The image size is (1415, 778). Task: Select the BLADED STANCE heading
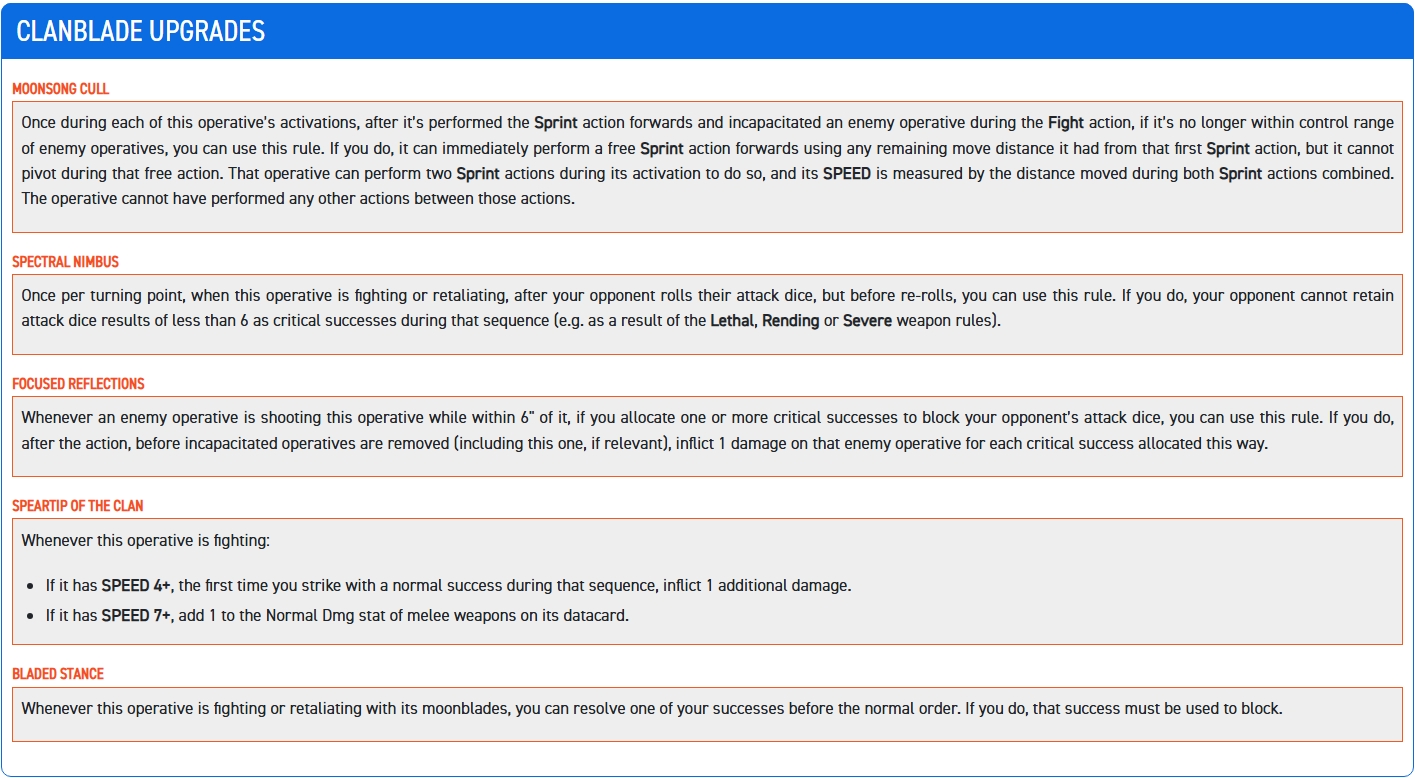58,674
